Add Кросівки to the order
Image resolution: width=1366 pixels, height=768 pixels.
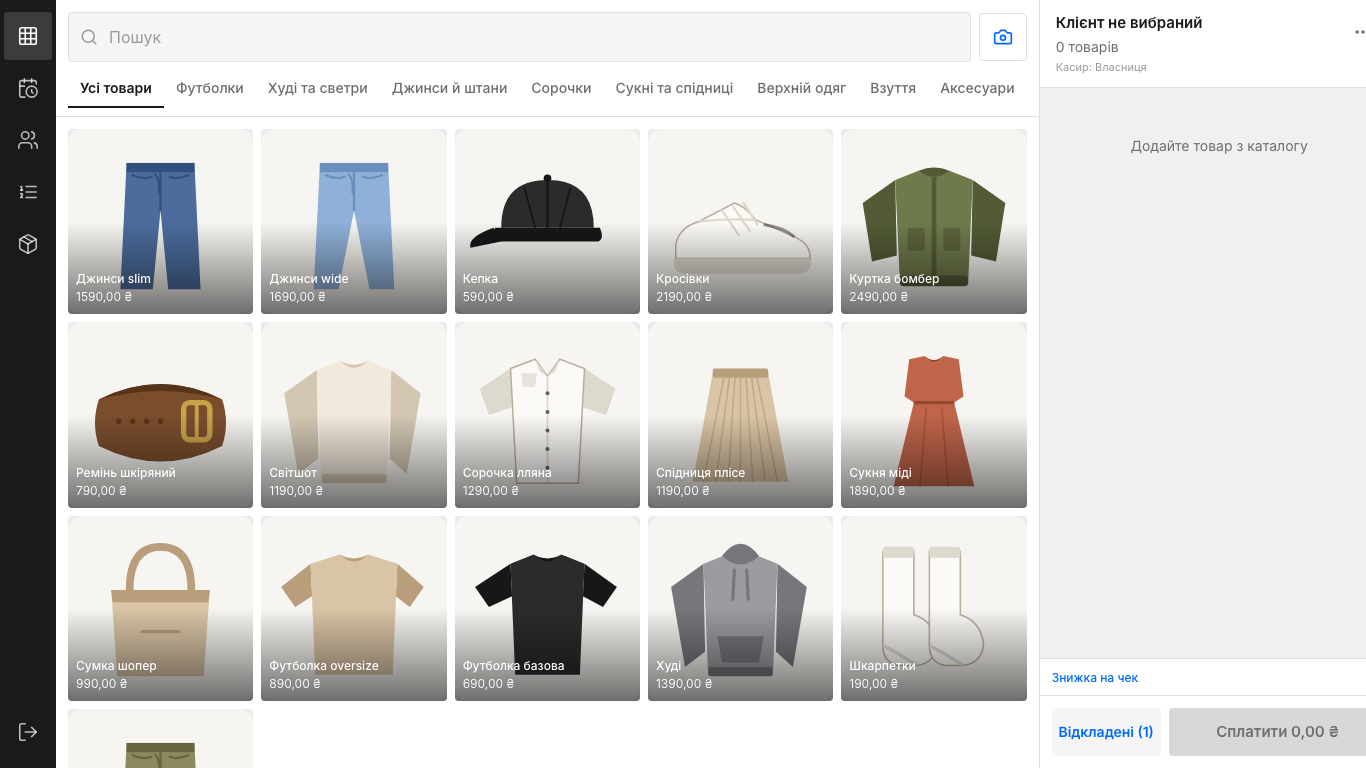click(x=740, y=222)
